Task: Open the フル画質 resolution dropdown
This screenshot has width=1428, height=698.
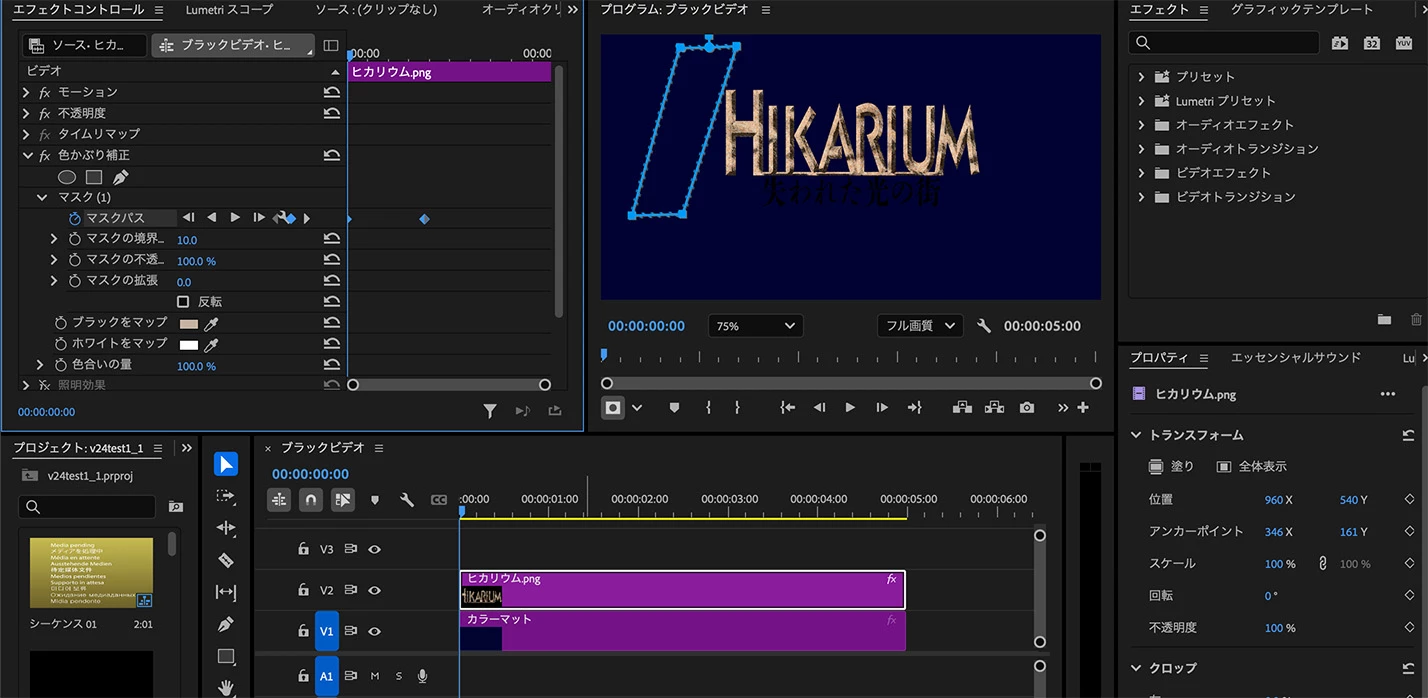Action: (x=920, y=326)
